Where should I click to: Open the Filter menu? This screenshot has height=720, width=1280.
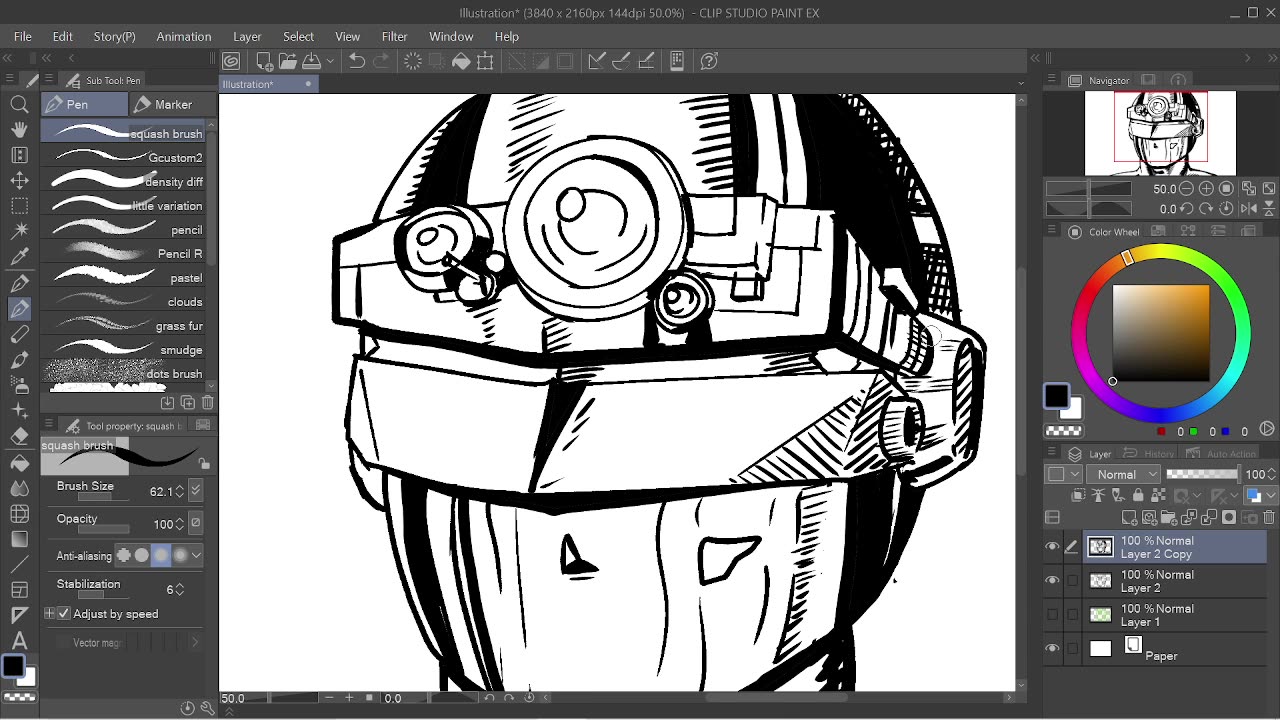pyautogui.click(x=394, y=36)
